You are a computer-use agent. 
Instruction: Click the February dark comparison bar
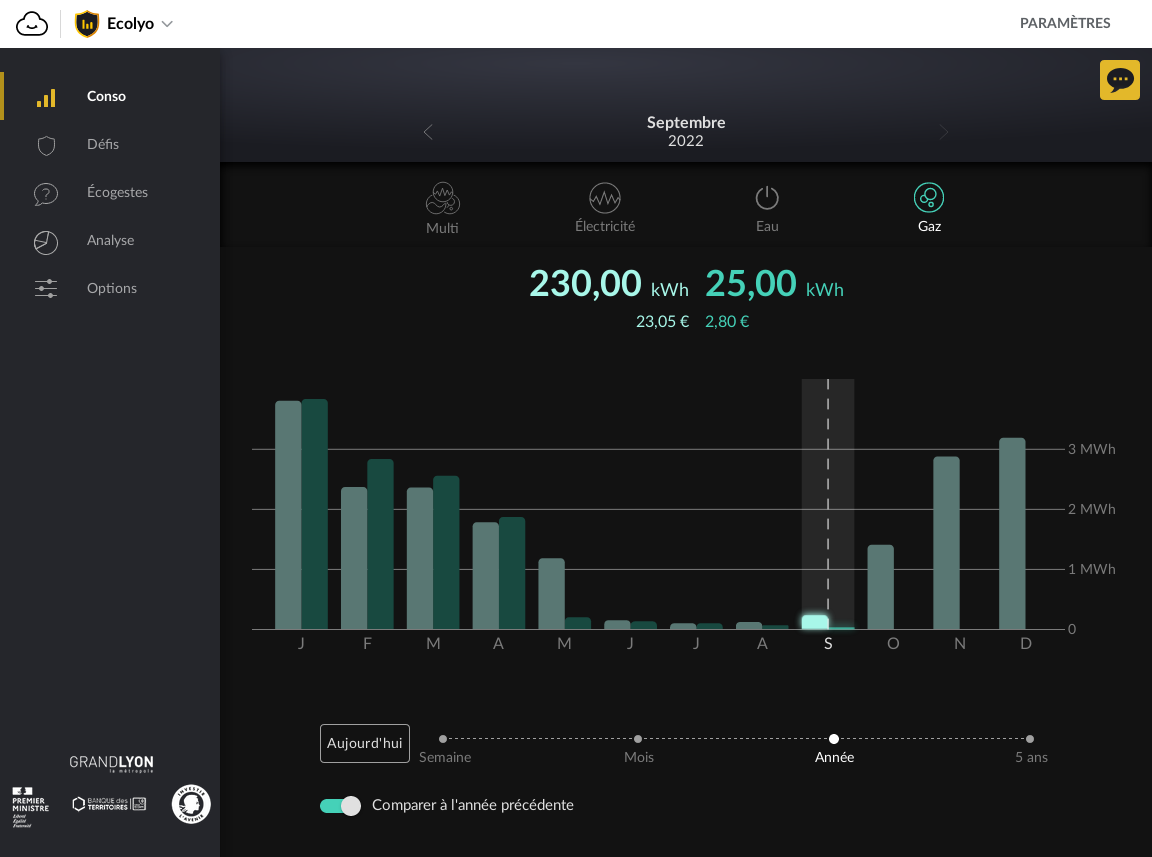(x=381, y=545)
